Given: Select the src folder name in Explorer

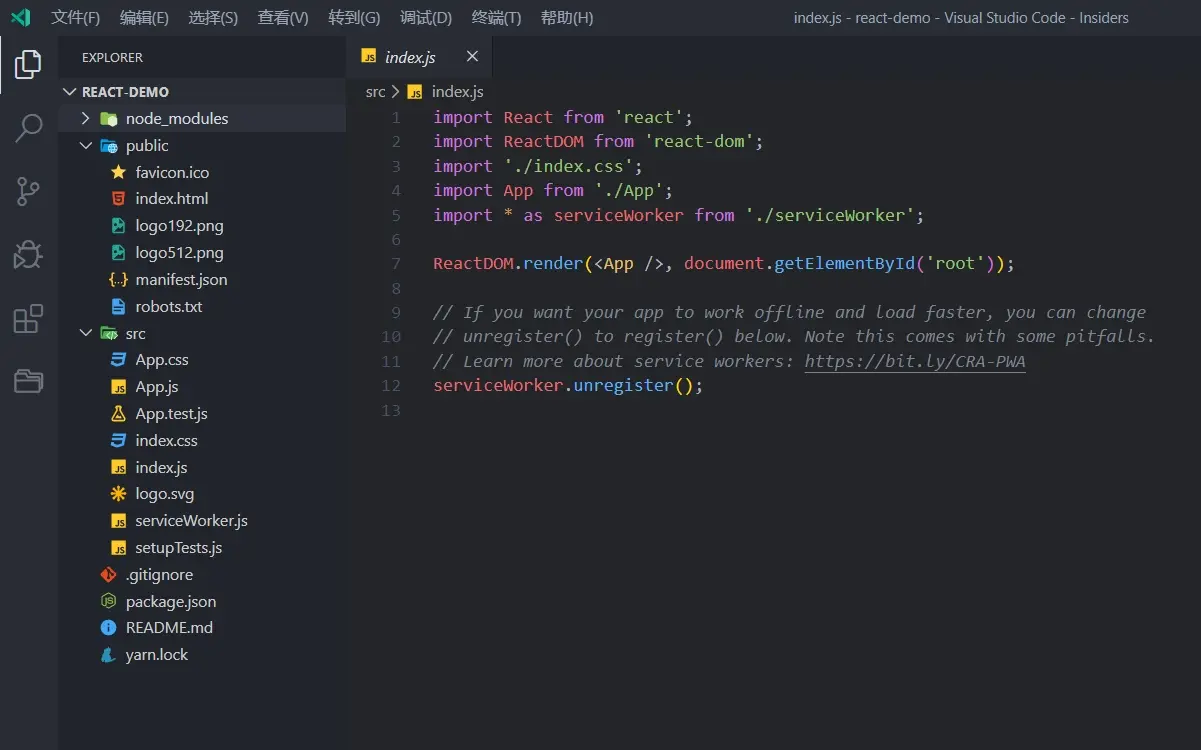Looking at the screenshot, I should (135, 333).
